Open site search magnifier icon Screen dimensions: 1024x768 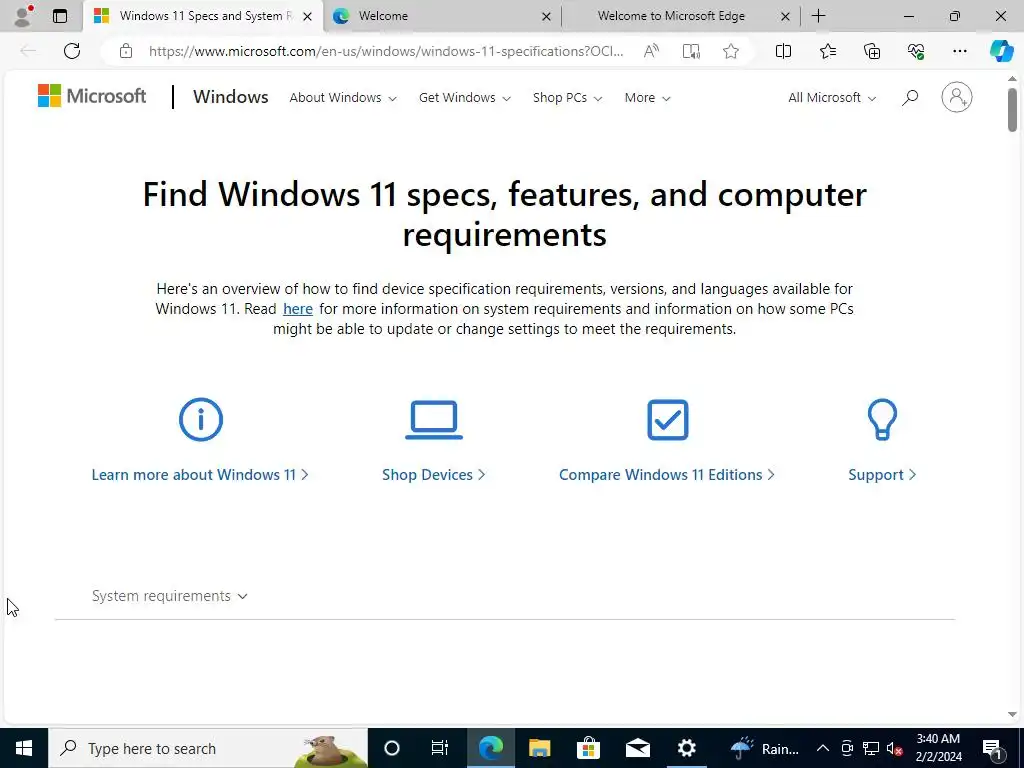click(x=910, y=98)
